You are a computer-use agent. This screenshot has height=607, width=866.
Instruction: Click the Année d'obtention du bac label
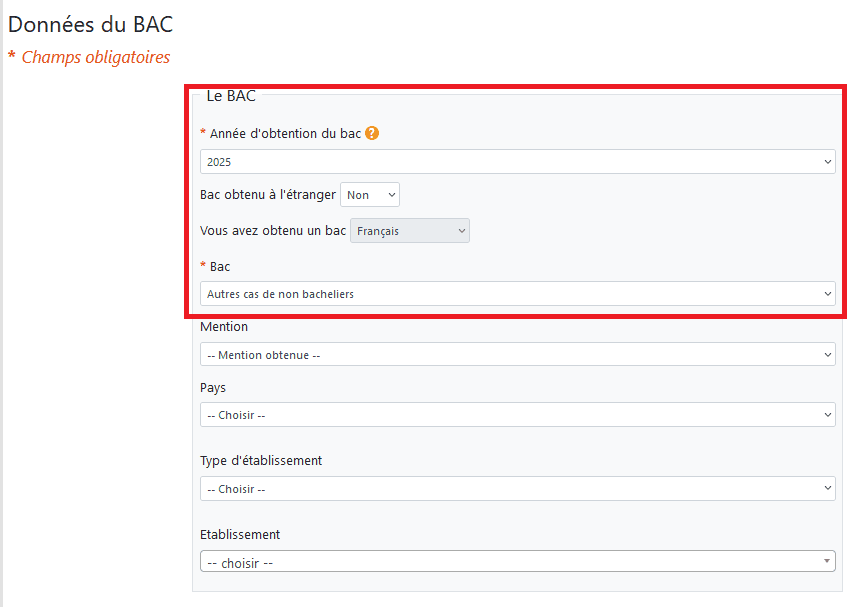285,133
